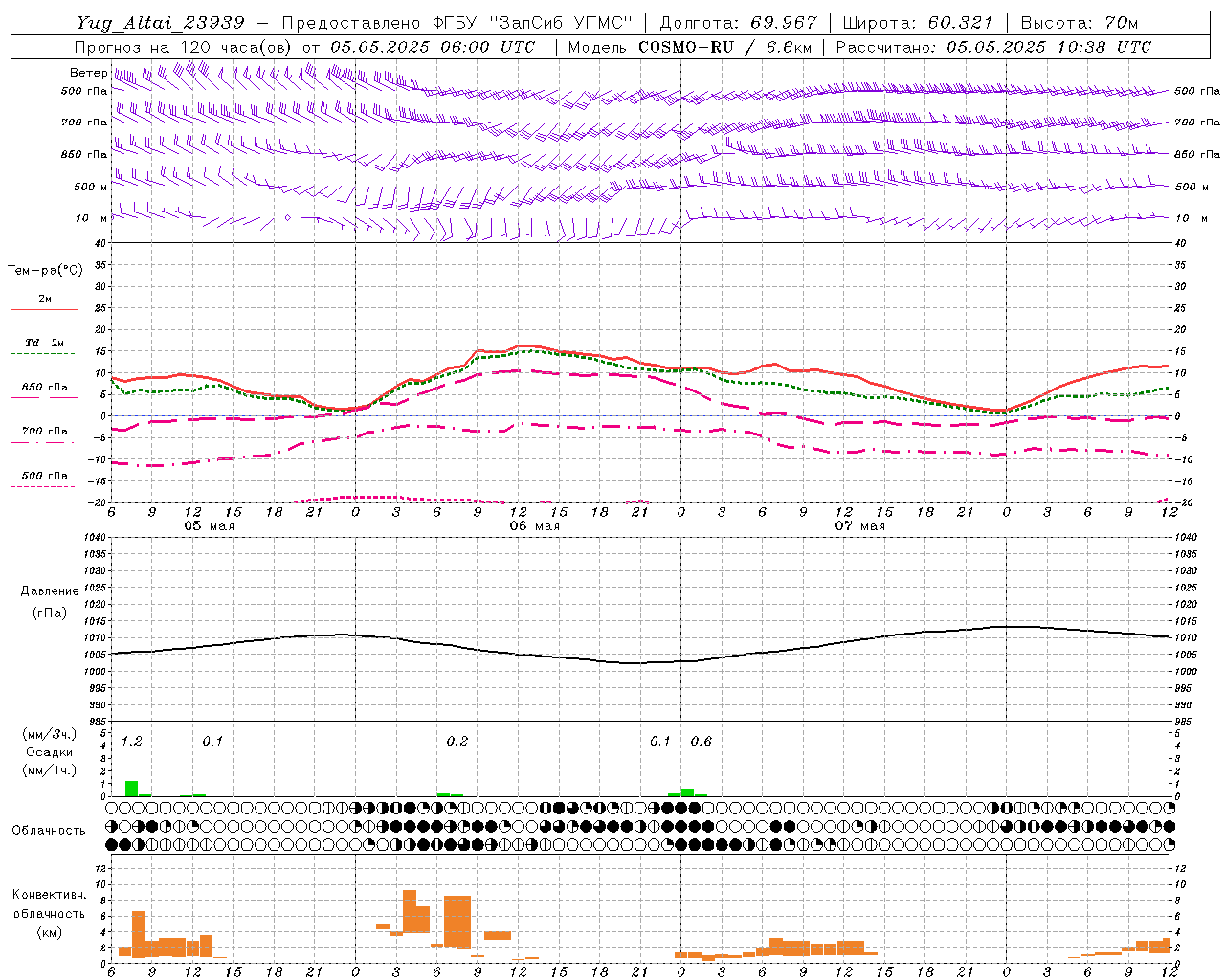The width and height of the screenshot is (1225, 980).
Task: Click the Широта: 60.321 value
Action: (919, 23)
